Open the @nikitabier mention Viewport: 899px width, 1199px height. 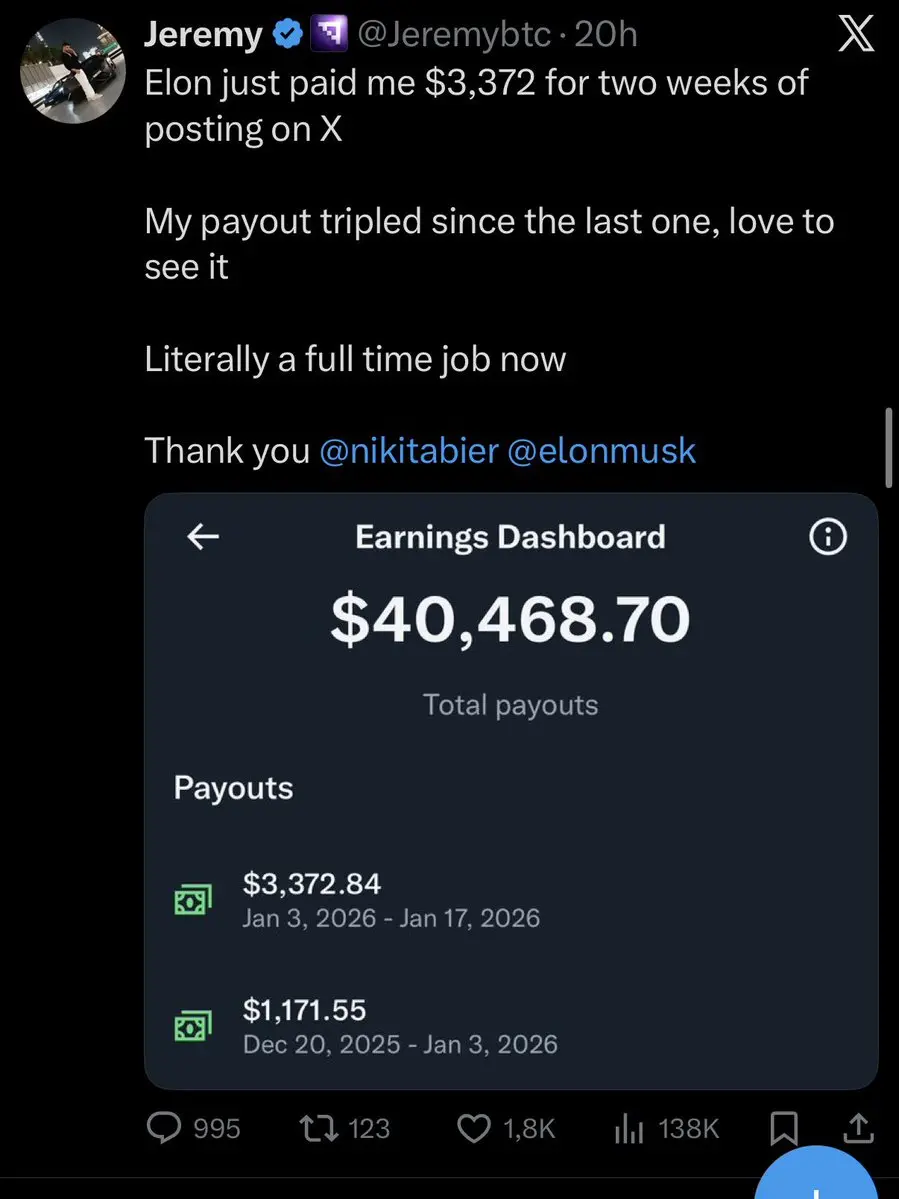pos(408,450)
